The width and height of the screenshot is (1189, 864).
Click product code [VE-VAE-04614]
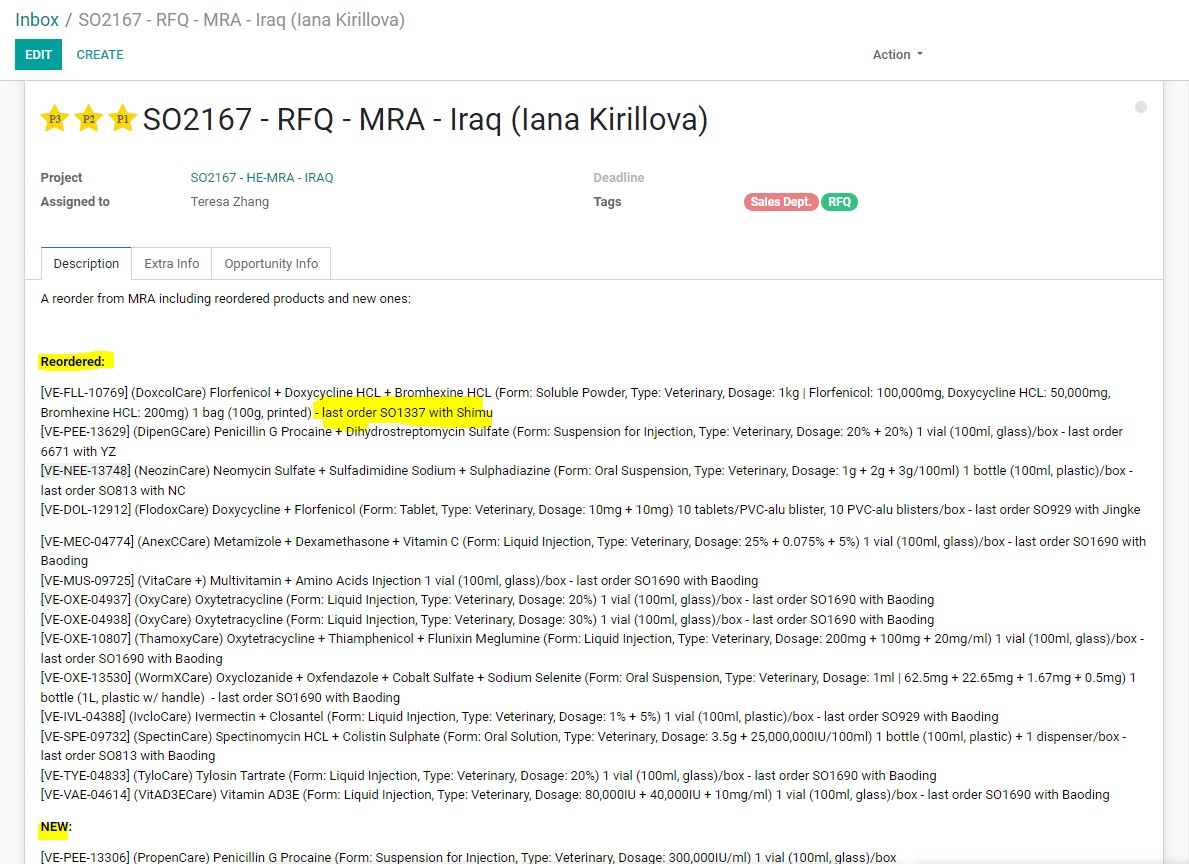[85, 795]
